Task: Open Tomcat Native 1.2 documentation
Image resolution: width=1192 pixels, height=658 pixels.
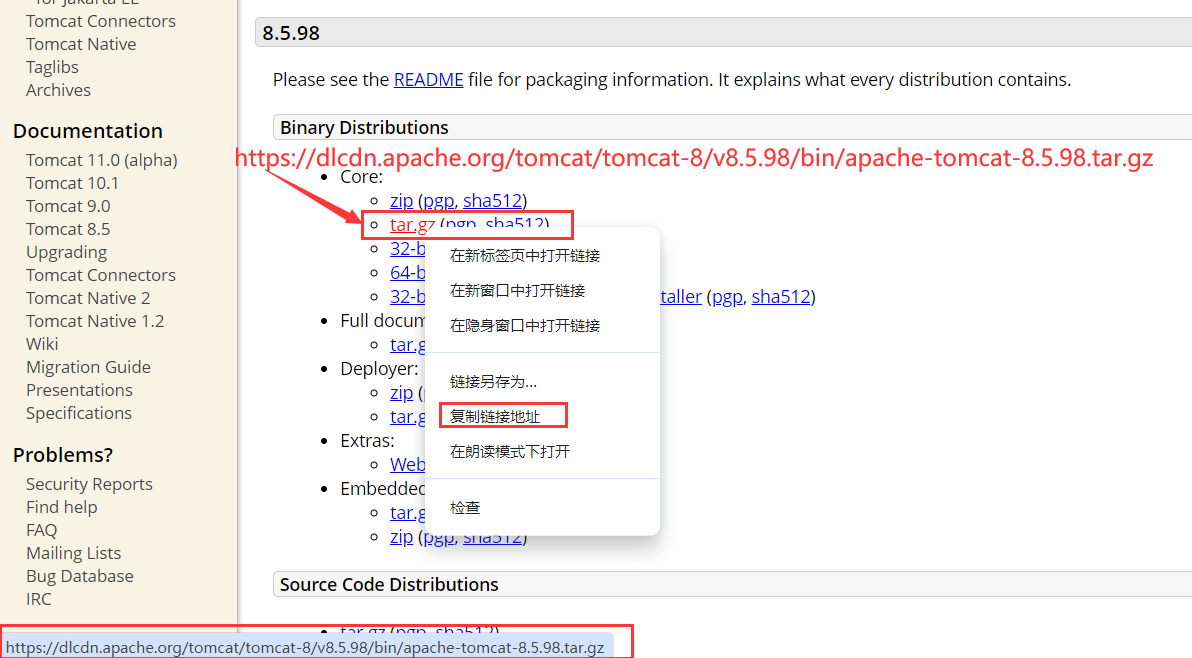Action: 94,321
